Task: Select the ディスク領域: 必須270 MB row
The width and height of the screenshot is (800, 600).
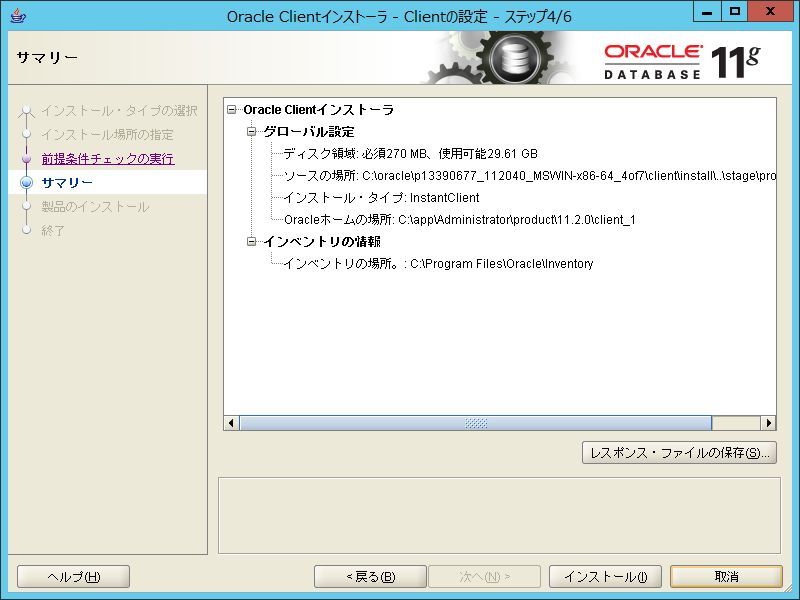Action: pos(410,154)
